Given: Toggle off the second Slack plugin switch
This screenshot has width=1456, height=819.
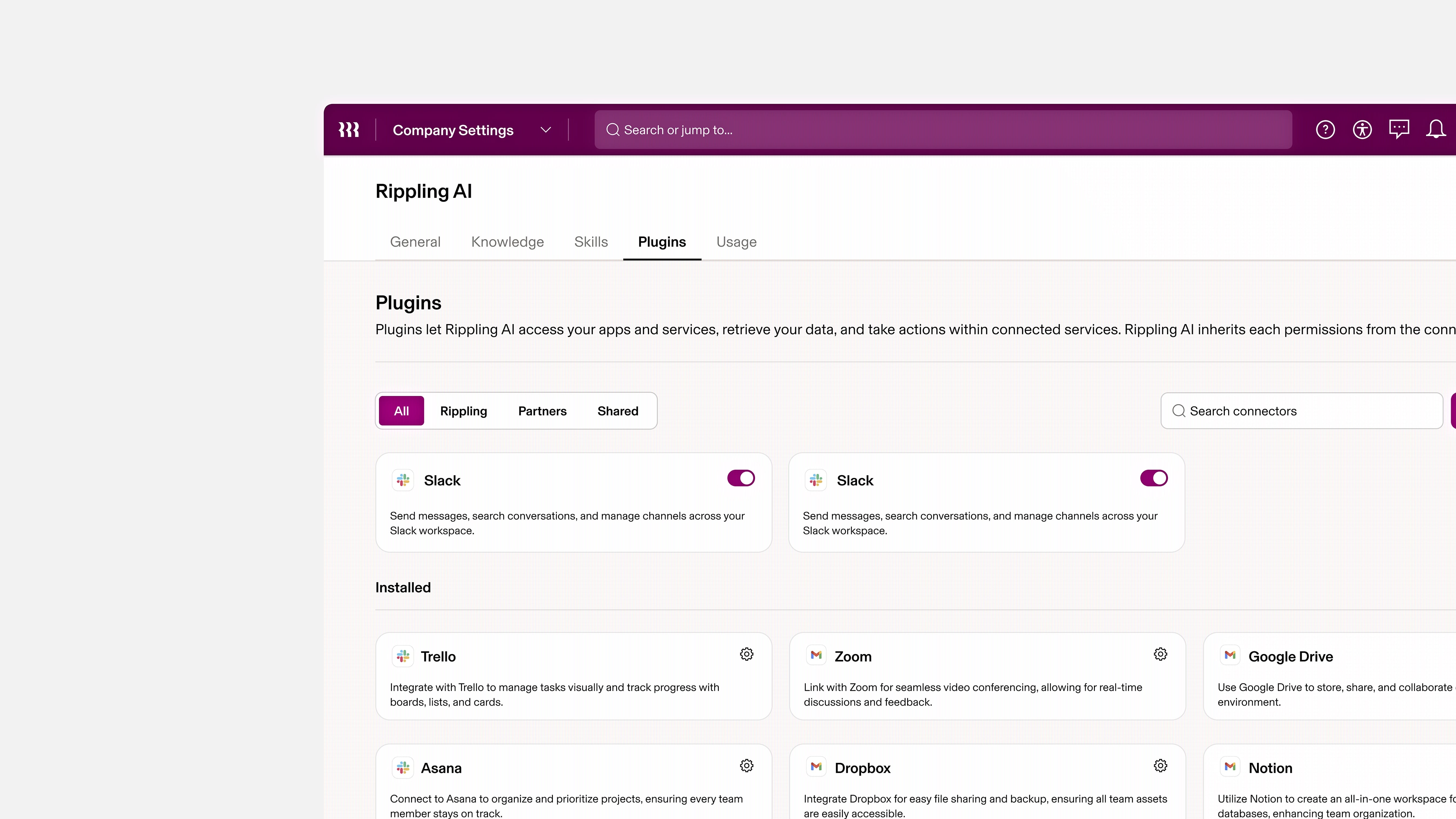Looking at the screenshot, I should pyautogui.click(x=1154, y=478).
